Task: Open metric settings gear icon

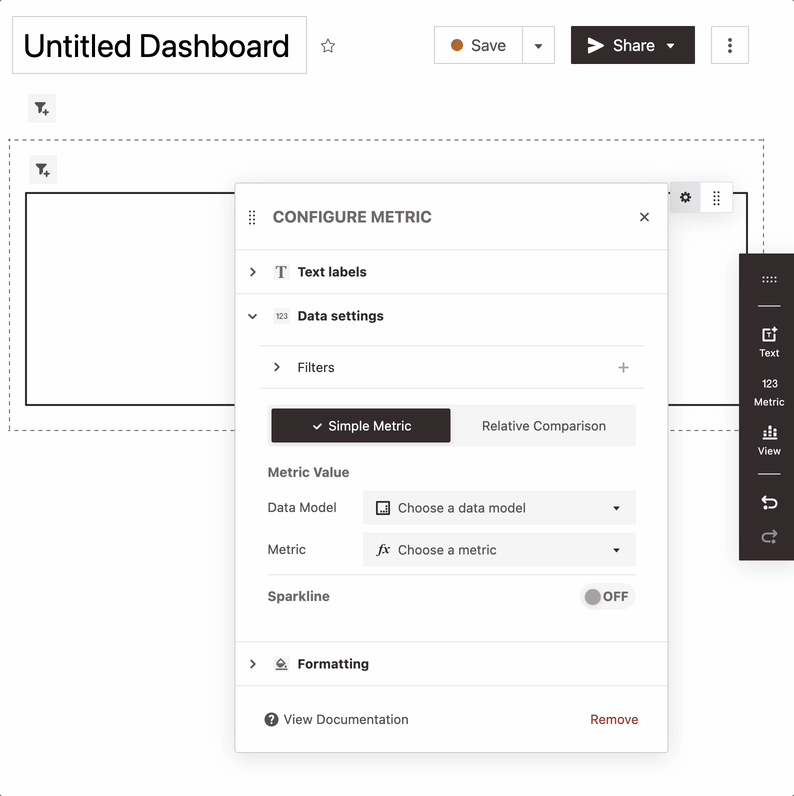Action: click(685, 197)
